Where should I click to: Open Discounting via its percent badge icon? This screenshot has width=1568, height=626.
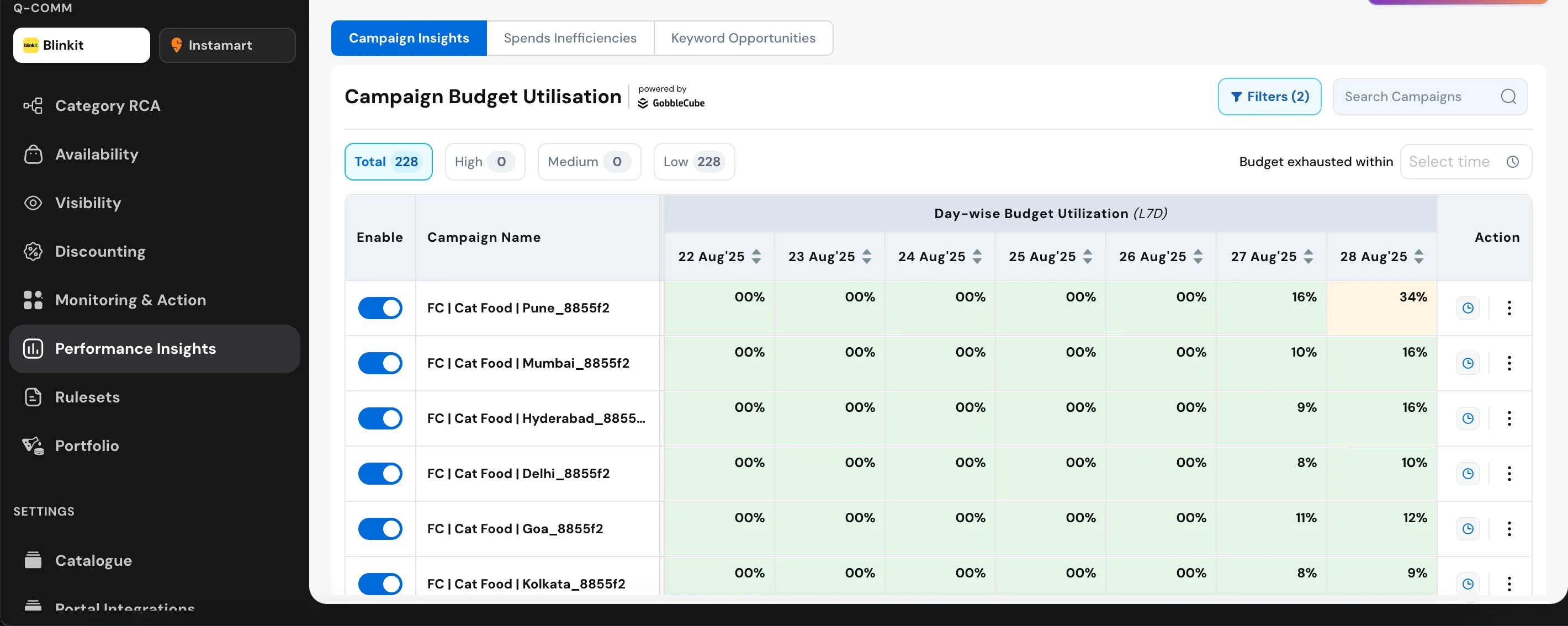coord(33,251)
